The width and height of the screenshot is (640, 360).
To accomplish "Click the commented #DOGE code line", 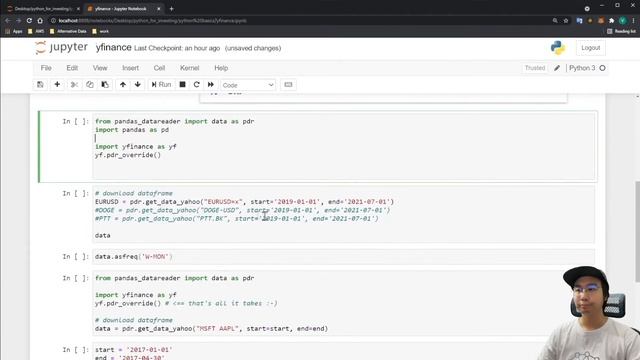I will (242, 210).
